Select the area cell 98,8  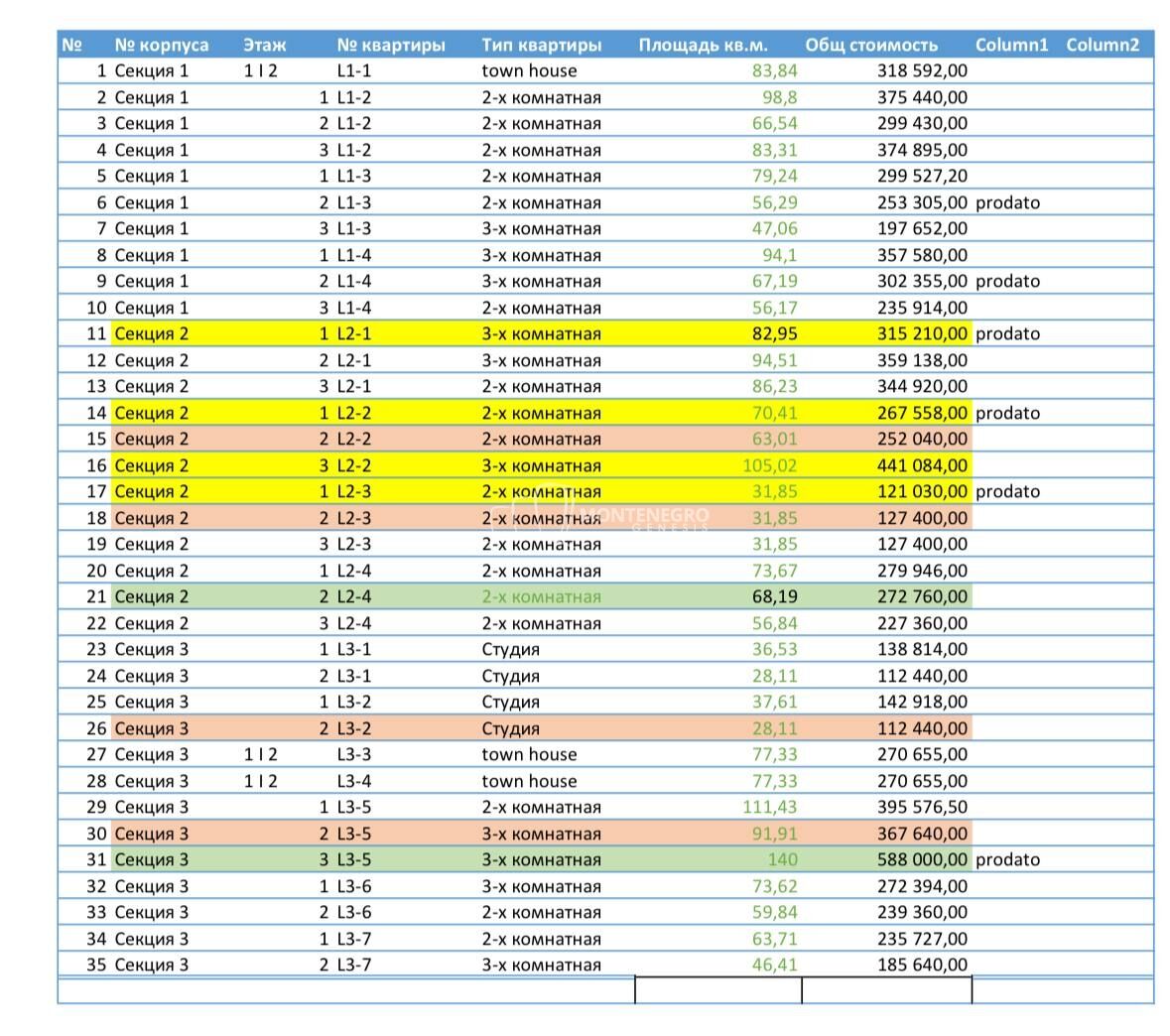click(x=780, y=98)
